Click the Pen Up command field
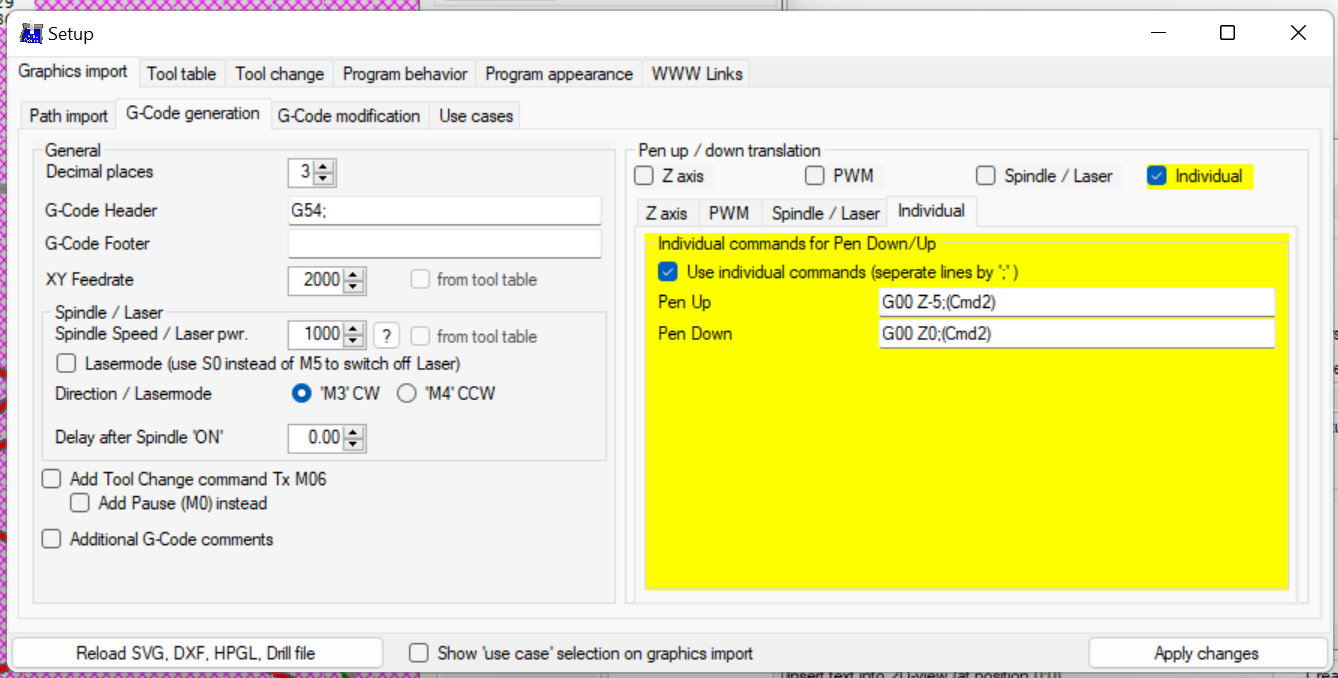Screen dimensions: 1338x678 [1075, 302]
